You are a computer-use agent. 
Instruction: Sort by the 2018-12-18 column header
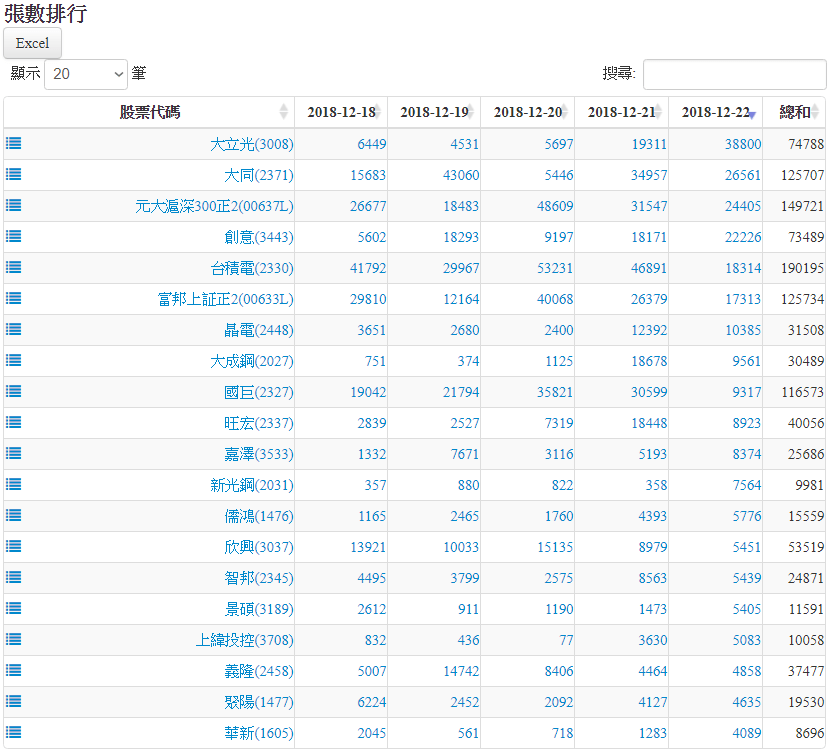341,112
